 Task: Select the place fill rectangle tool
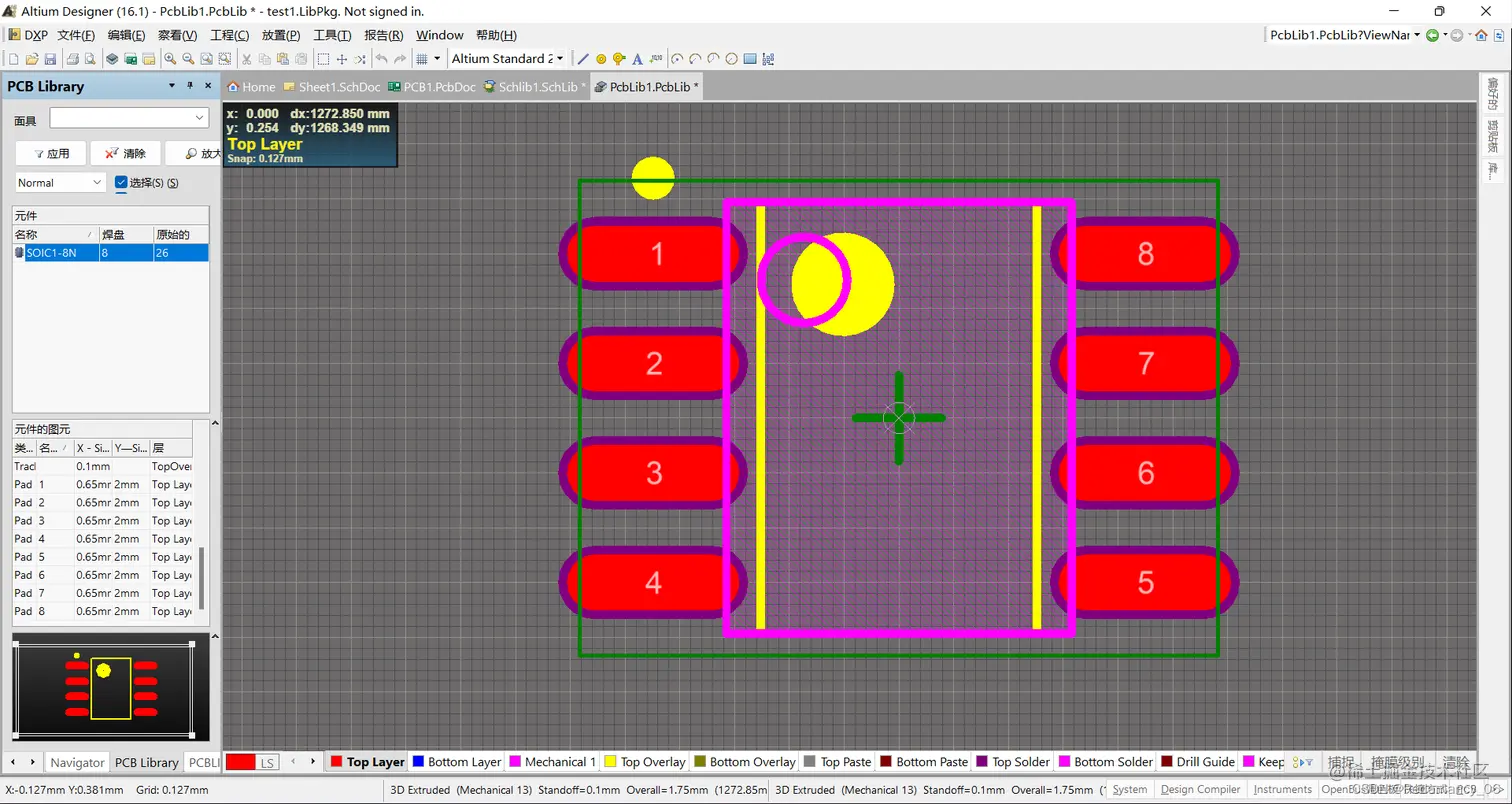click(750, 59)
